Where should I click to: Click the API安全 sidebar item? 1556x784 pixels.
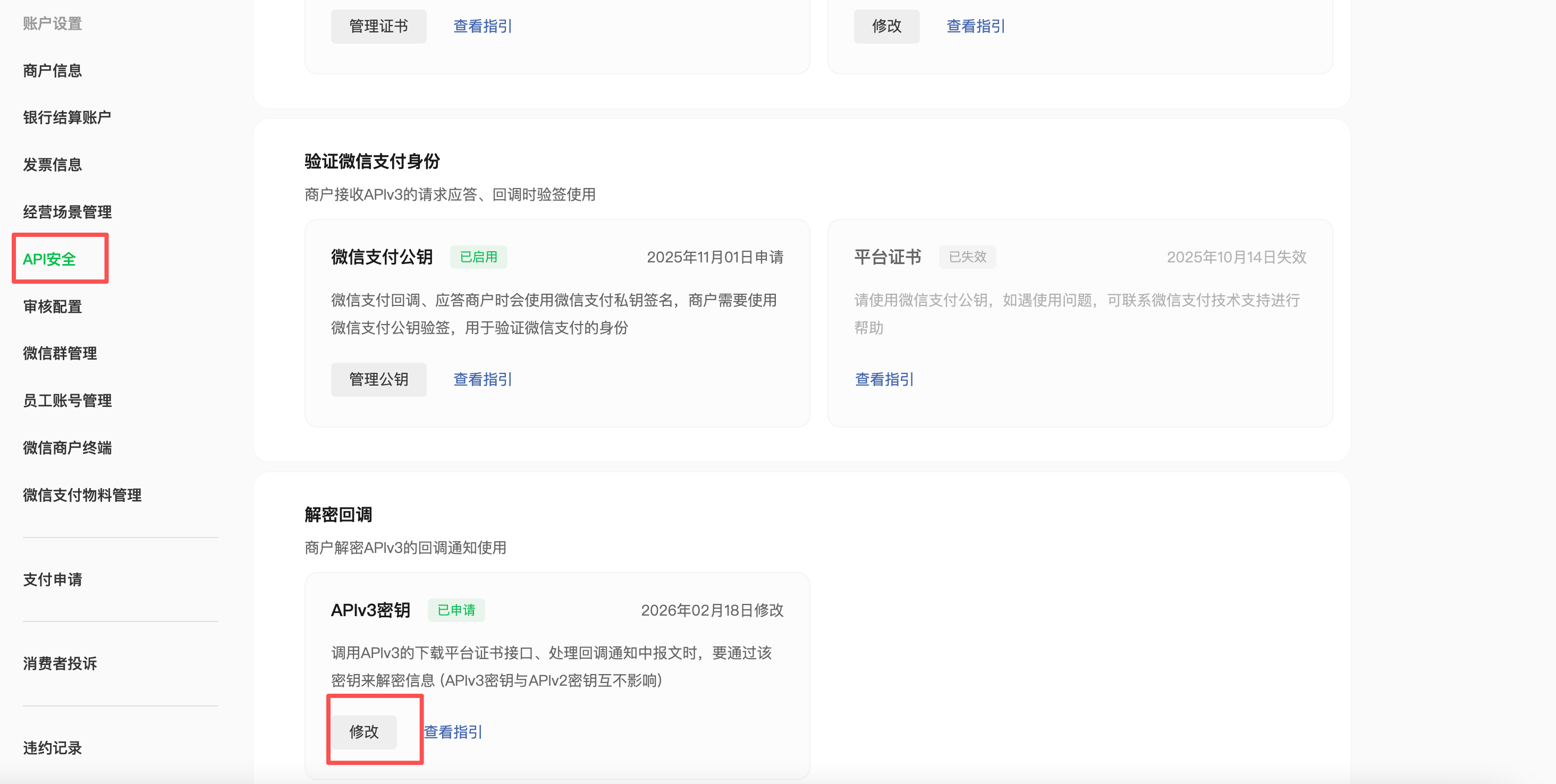coord(49,259)
